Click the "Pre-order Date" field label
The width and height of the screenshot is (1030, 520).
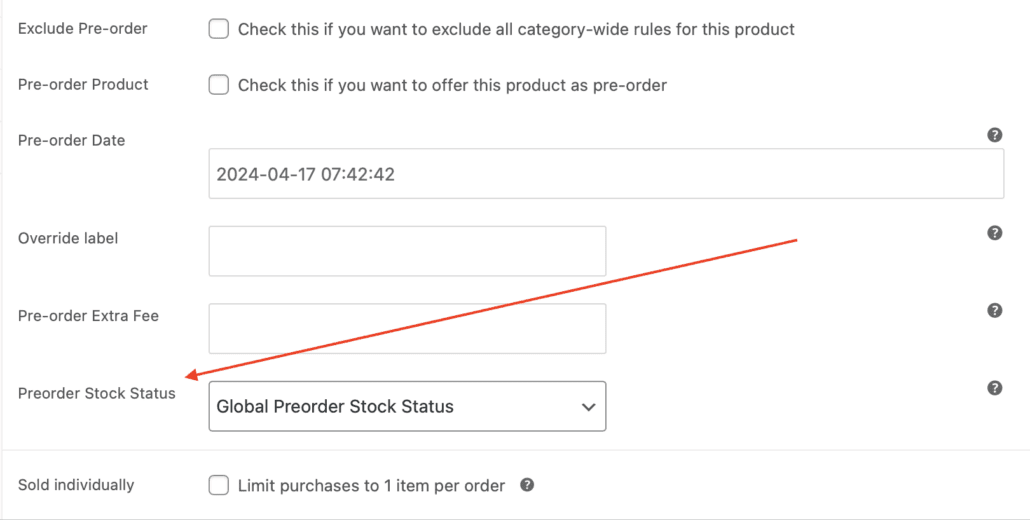coord(72,141)
